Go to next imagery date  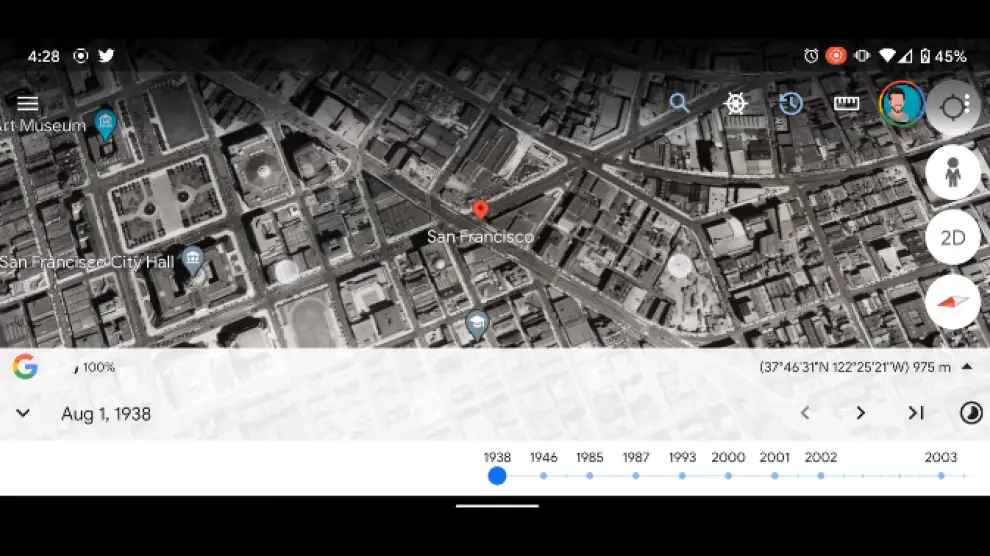click(x=860, y=413)
